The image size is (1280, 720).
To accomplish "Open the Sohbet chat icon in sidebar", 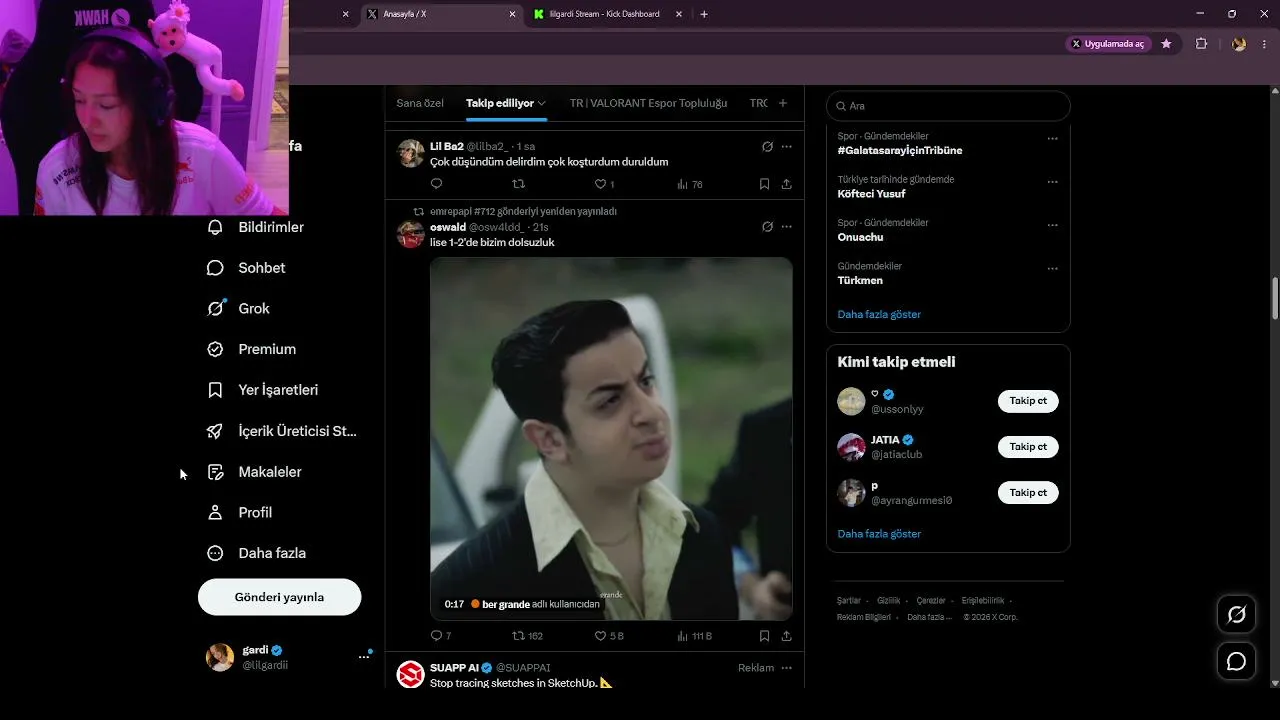I will point(215,268).
